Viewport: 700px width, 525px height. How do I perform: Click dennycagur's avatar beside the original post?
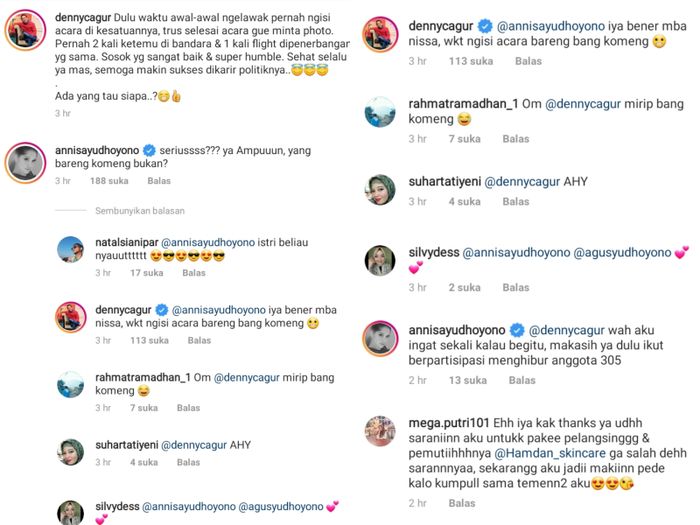coord(27,32)
